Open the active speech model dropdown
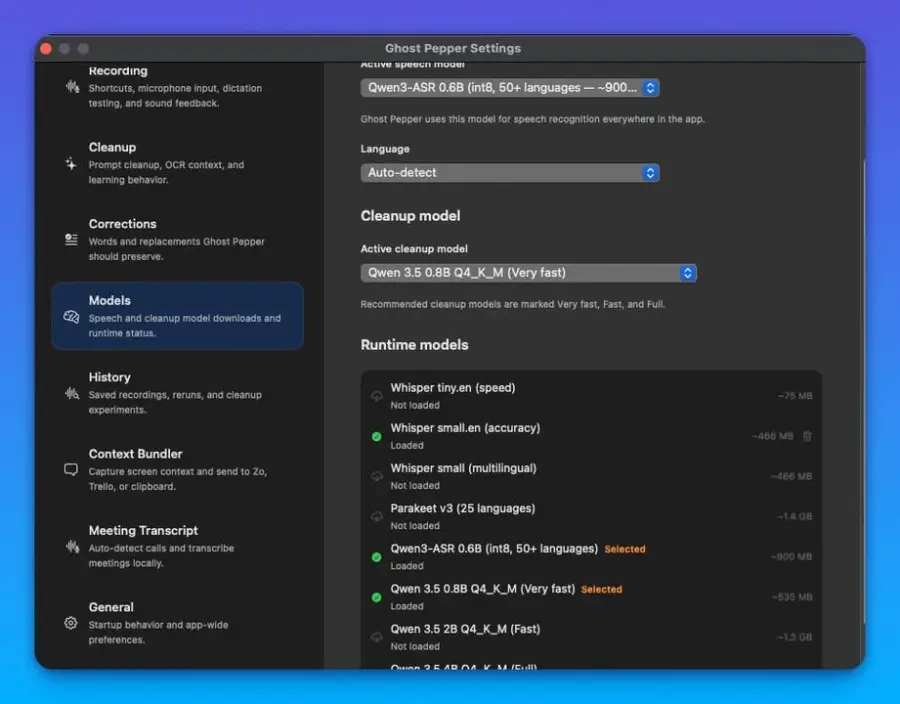Image resolution: width=900 pixels, height=704 pixels. click(x=510, y=88)
